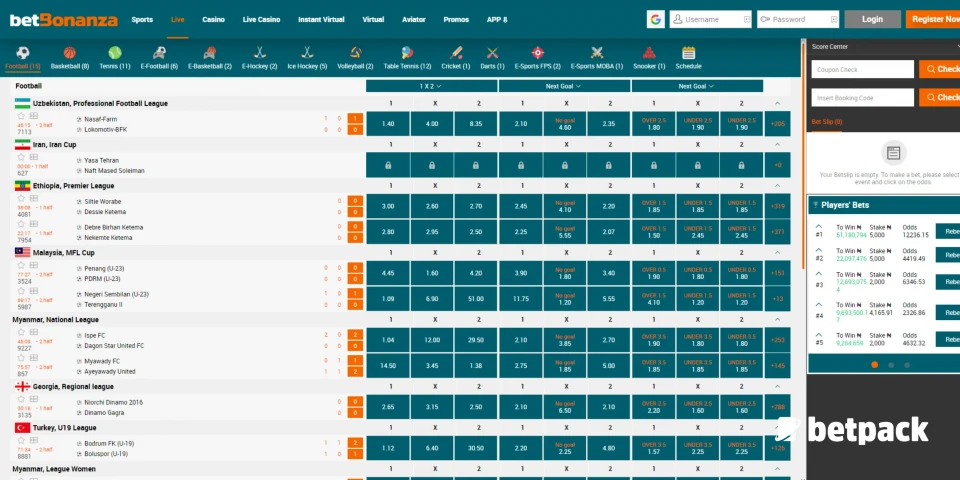The height and width of the screenshot is (480, 960).
Task: Open +205 more markets for Nasaf-Farm
Action: coord(778,124)
